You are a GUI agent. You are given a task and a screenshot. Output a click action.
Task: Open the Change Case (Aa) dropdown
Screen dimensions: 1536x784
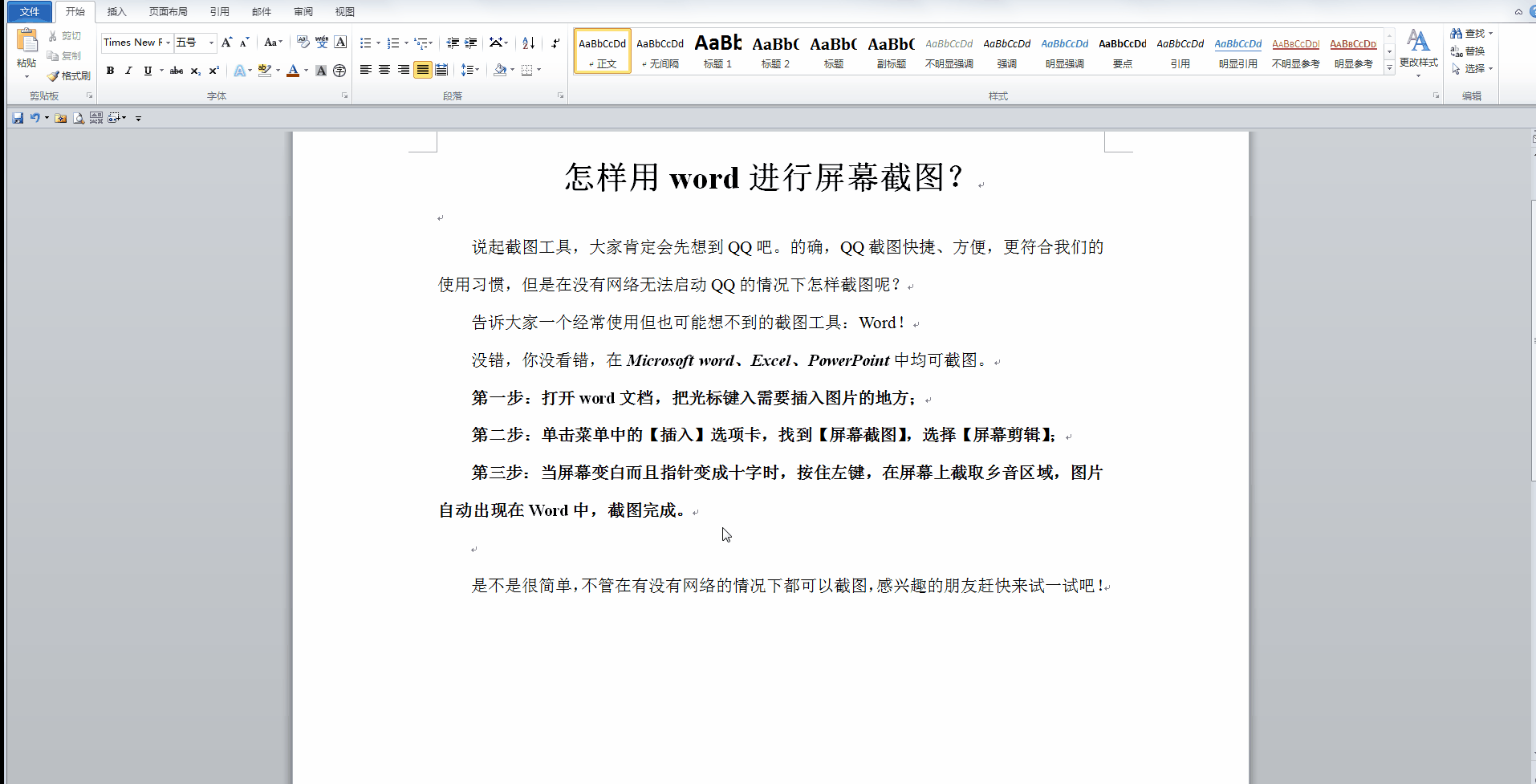coord(273,43)
